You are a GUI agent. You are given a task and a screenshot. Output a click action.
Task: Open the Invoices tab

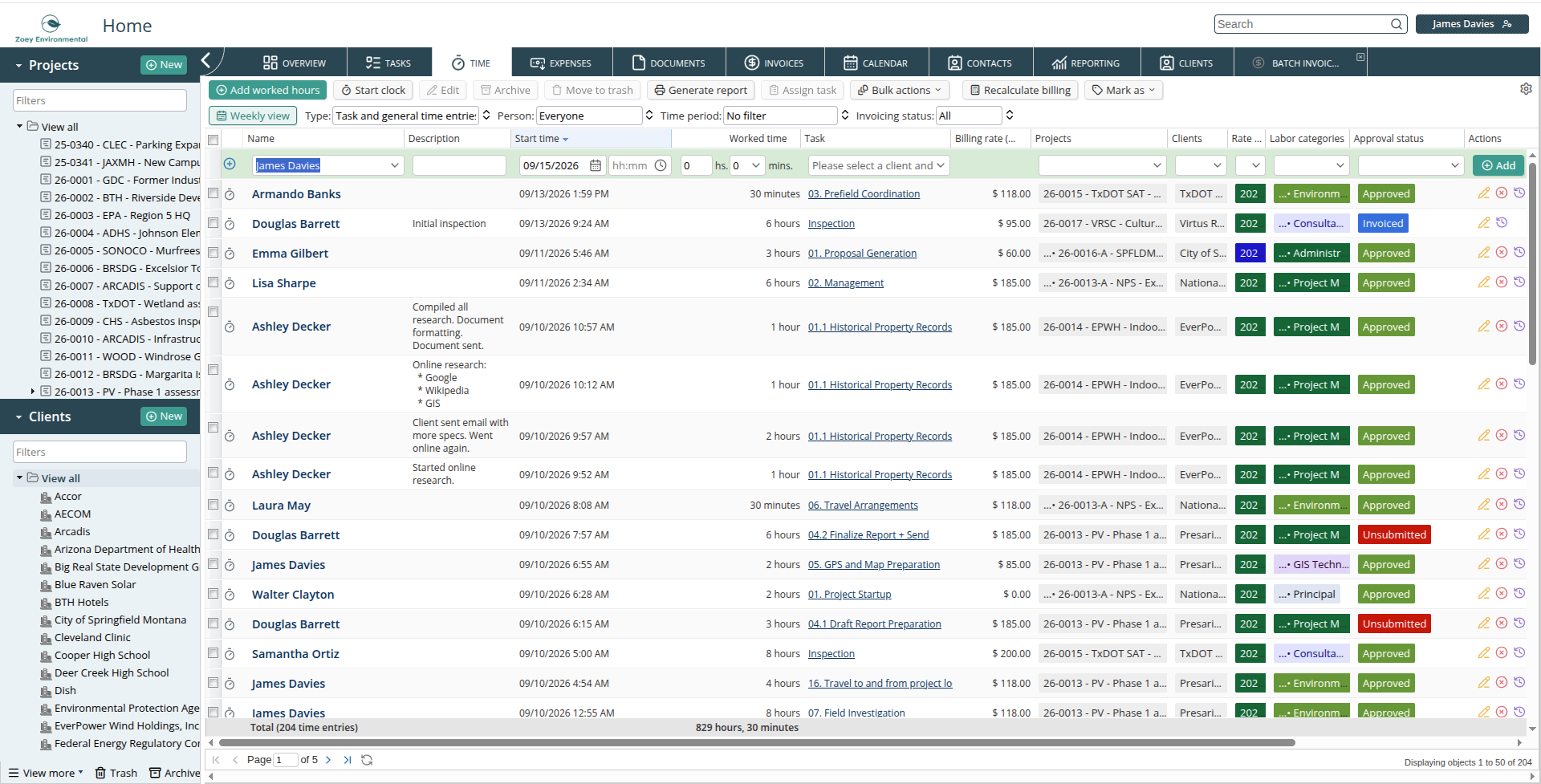point(774,63)
